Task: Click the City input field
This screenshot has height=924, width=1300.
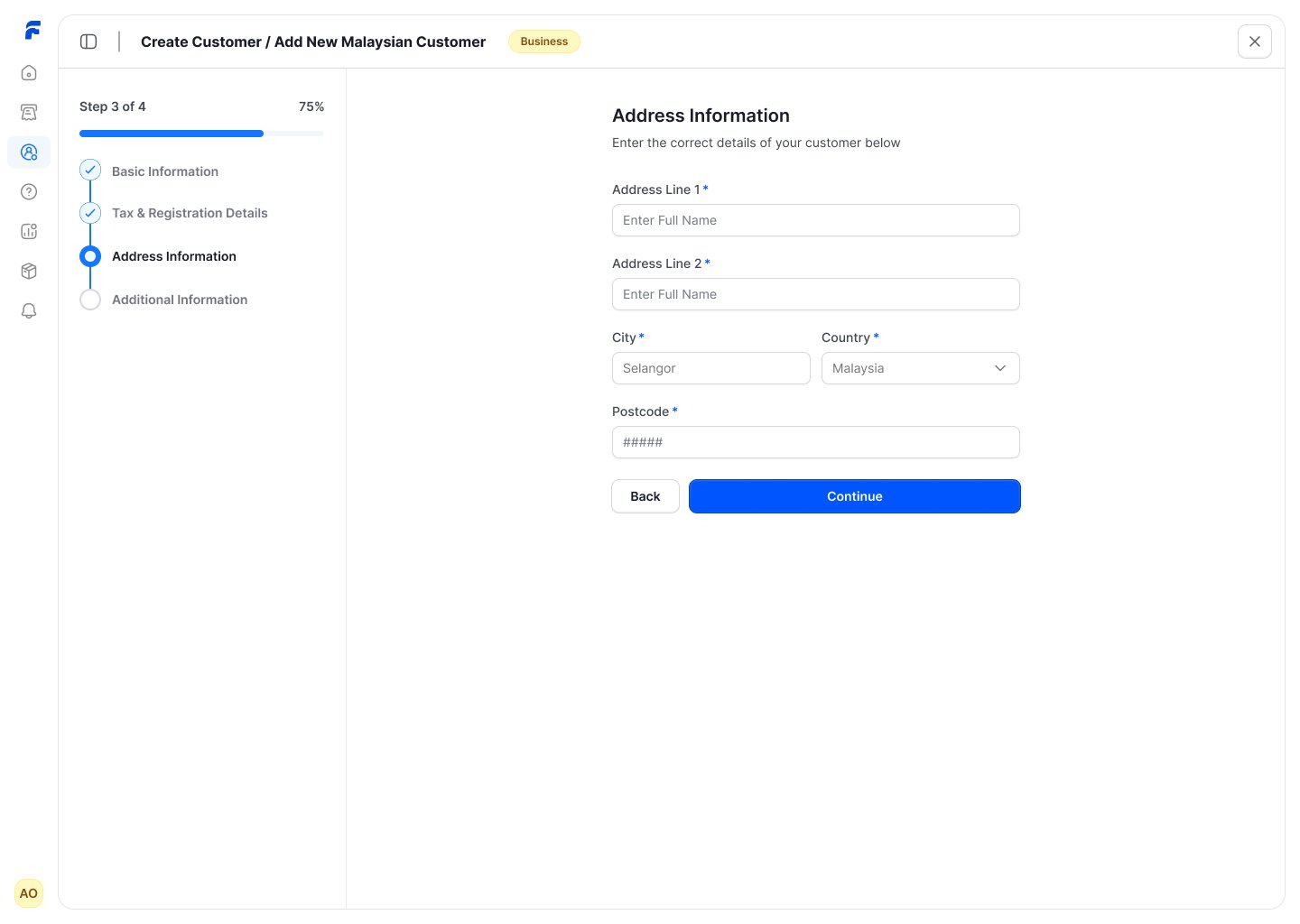Action: [x=711, y=368]
